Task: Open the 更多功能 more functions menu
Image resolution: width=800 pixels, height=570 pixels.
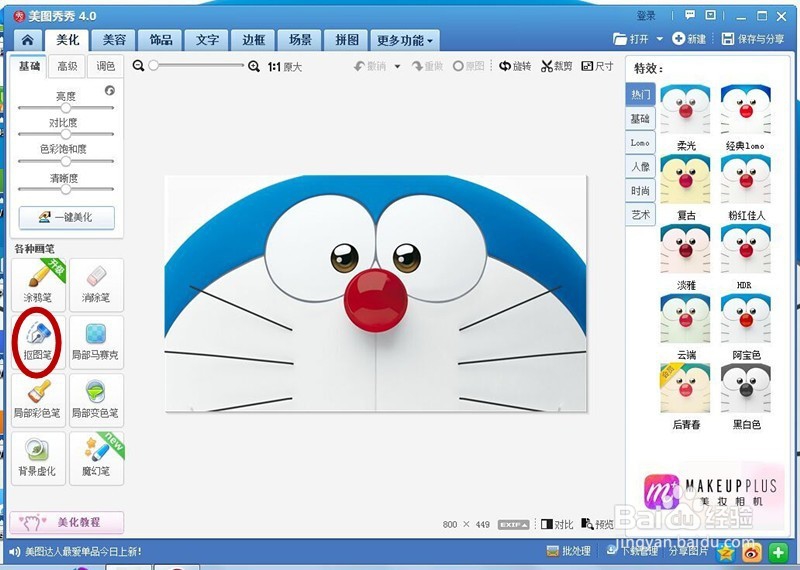Action: [x=405, y=40]
